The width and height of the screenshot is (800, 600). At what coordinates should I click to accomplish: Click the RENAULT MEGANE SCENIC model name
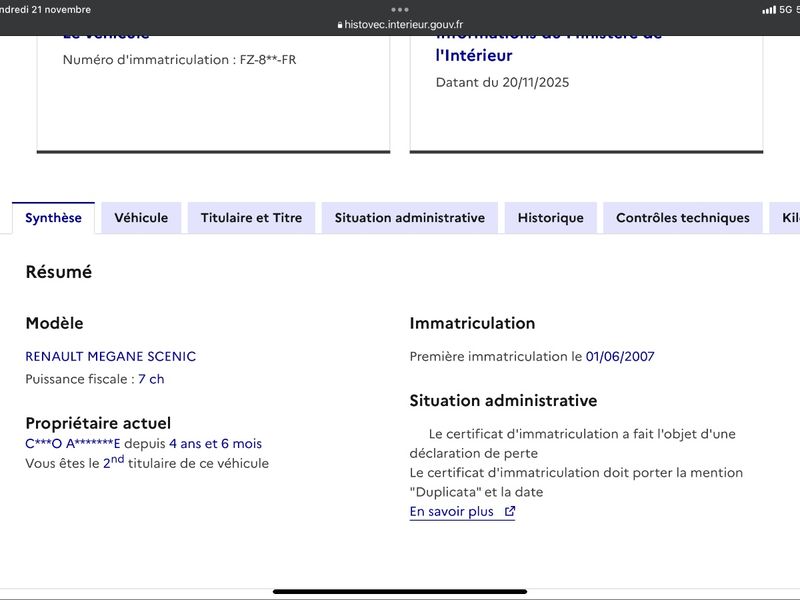pos(110,356)
